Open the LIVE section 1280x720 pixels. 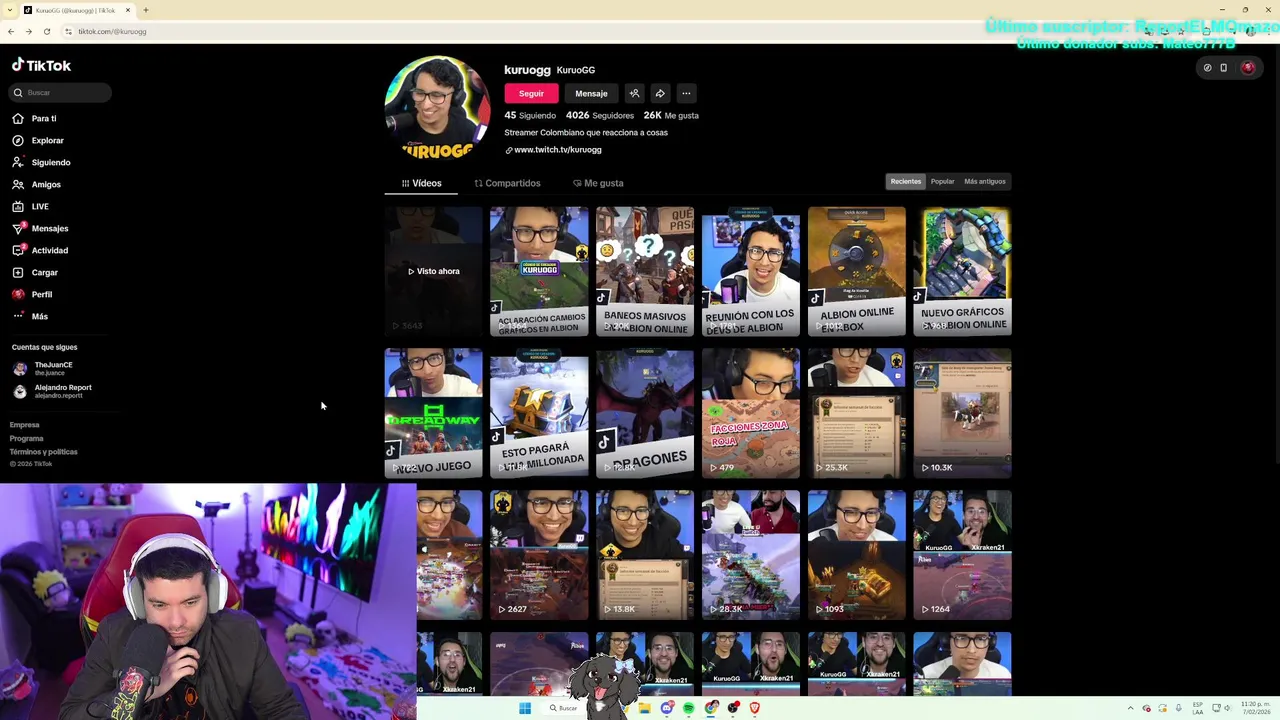coord(40,206)
